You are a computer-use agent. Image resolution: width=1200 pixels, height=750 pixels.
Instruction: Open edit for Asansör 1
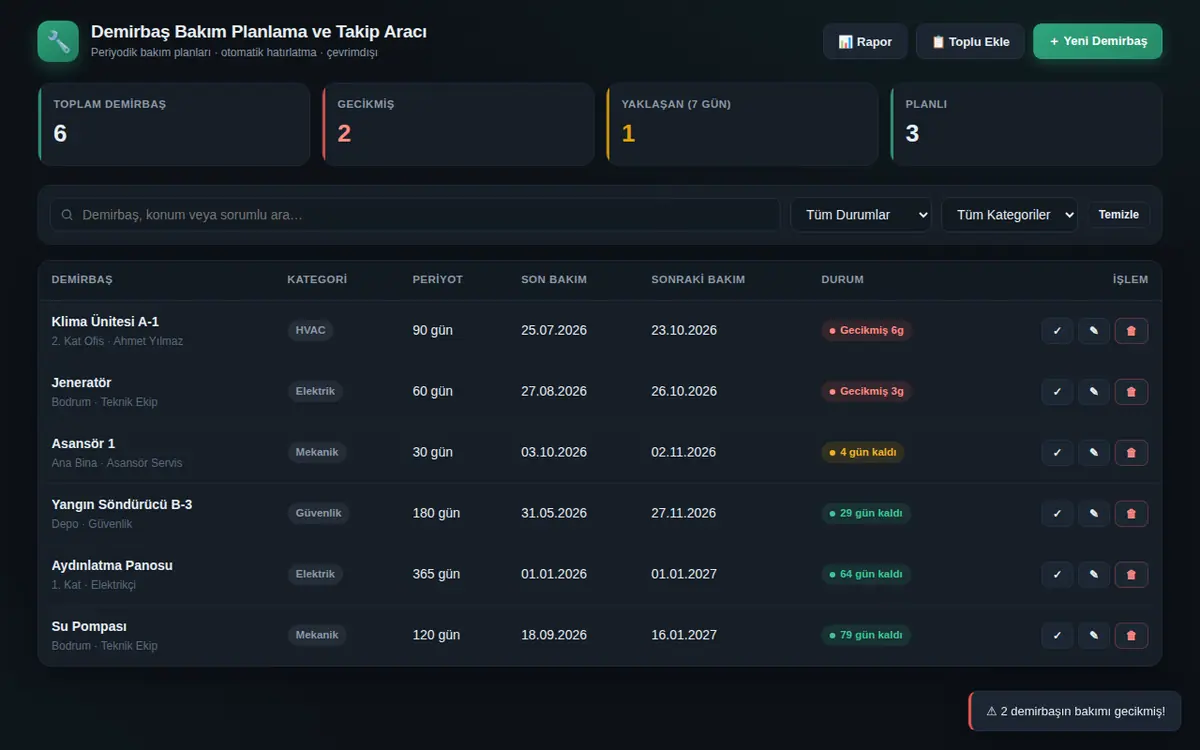pyautogui.click(x=1094, y=453)
